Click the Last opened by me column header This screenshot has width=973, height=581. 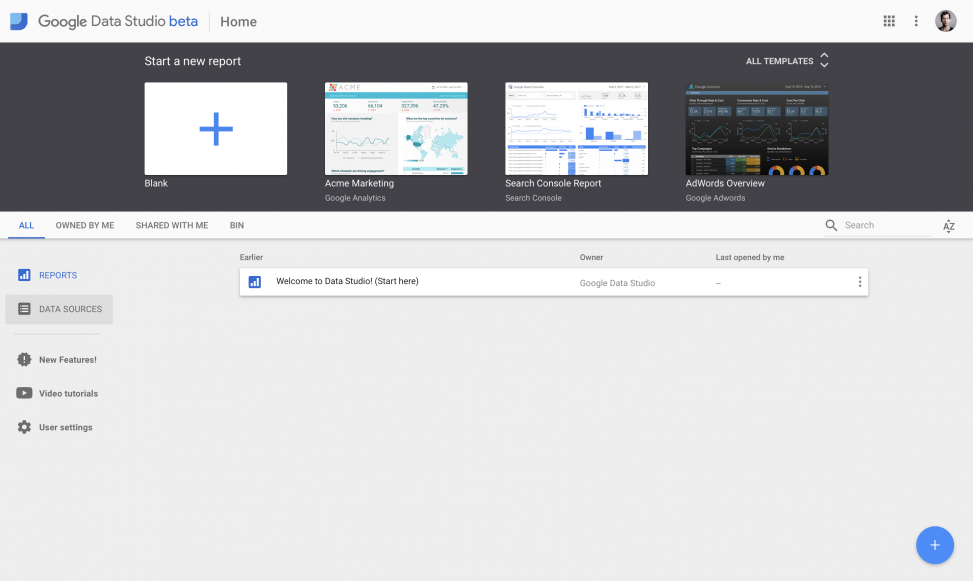750,257
